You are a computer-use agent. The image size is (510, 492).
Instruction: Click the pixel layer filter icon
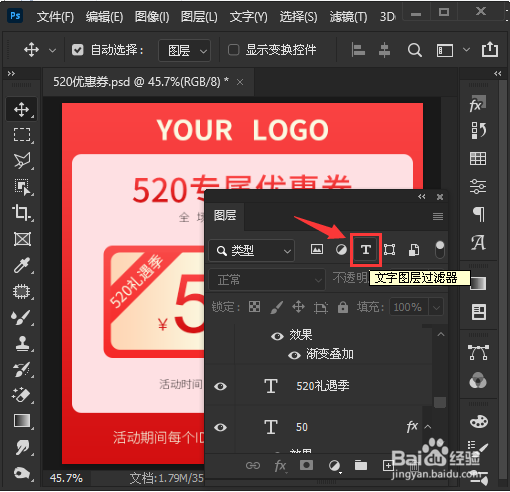click(x=317, y=249)
